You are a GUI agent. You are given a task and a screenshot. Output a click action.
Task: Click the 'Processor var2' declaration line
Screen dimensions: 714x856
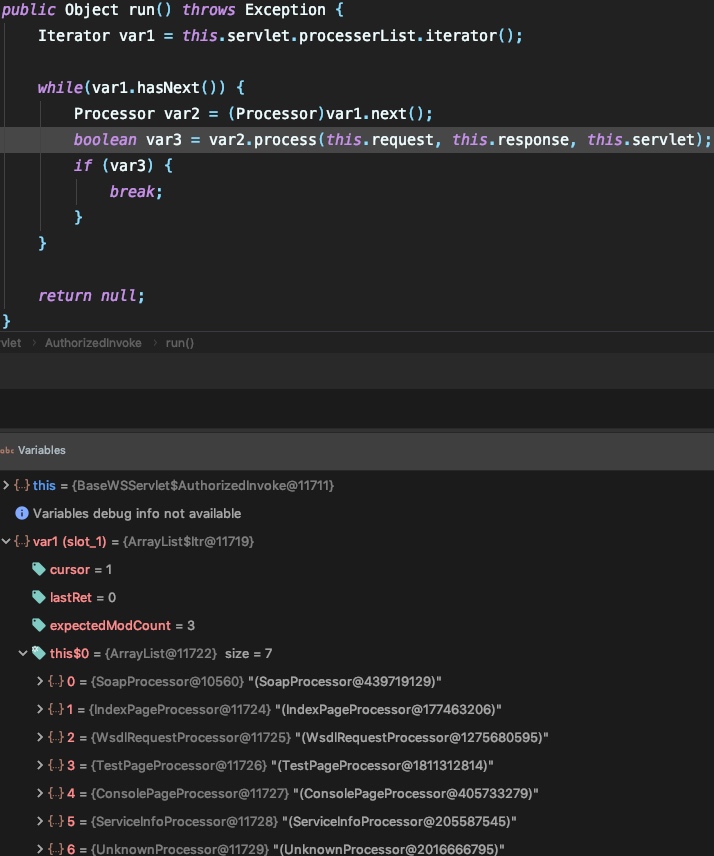[x=253, y=114]
